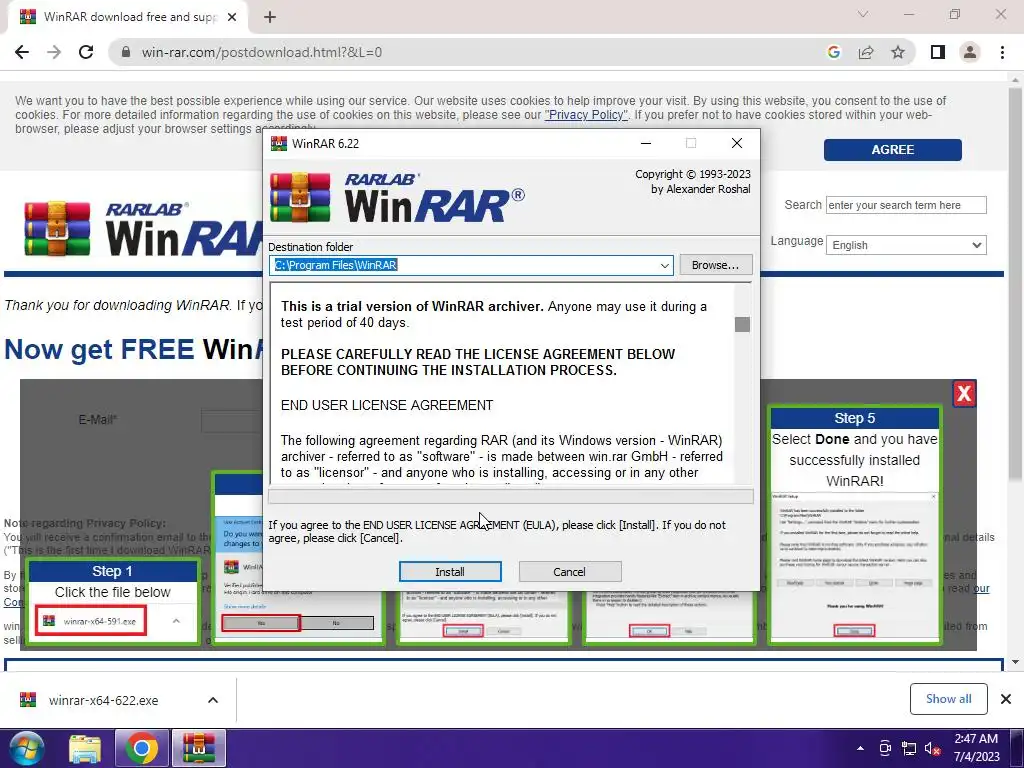Expand the Destination folder dropdown arrow

664,265
